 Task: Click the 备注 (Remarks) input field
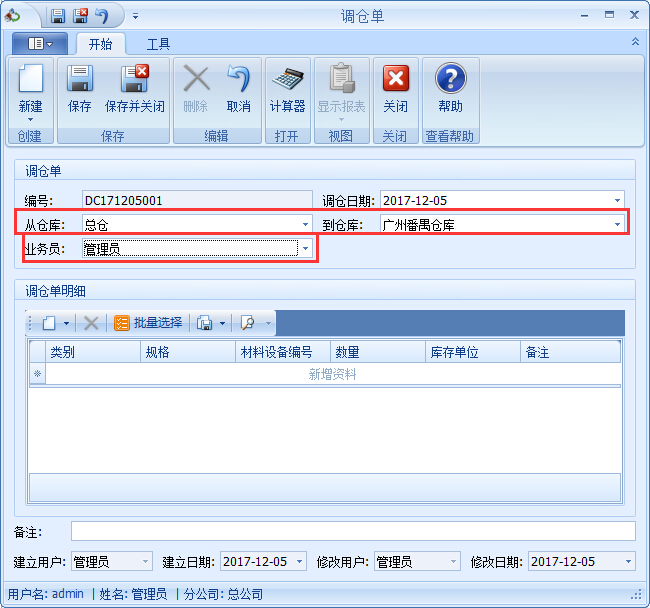click(352, 531)
